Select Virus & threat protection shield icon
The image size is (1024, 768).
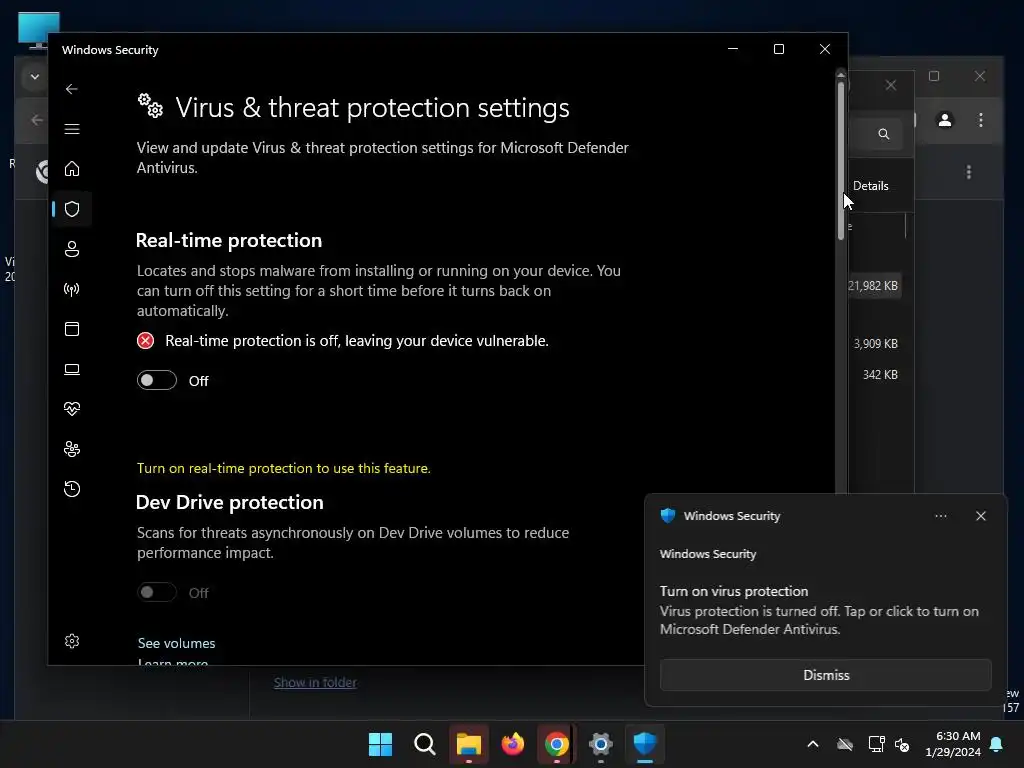pyautogui.click(x=72, y=209)
